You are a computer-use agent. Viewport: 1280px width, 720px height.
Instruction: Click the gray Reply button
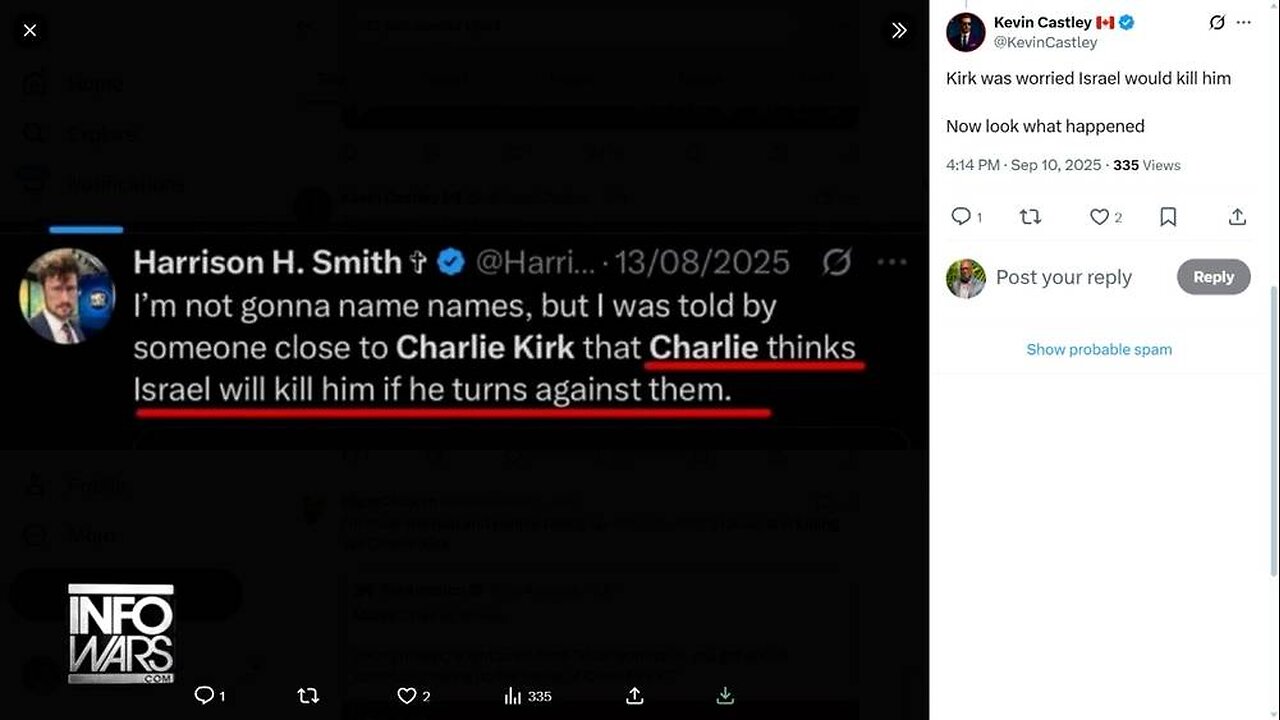click(x=1213, y=277)
